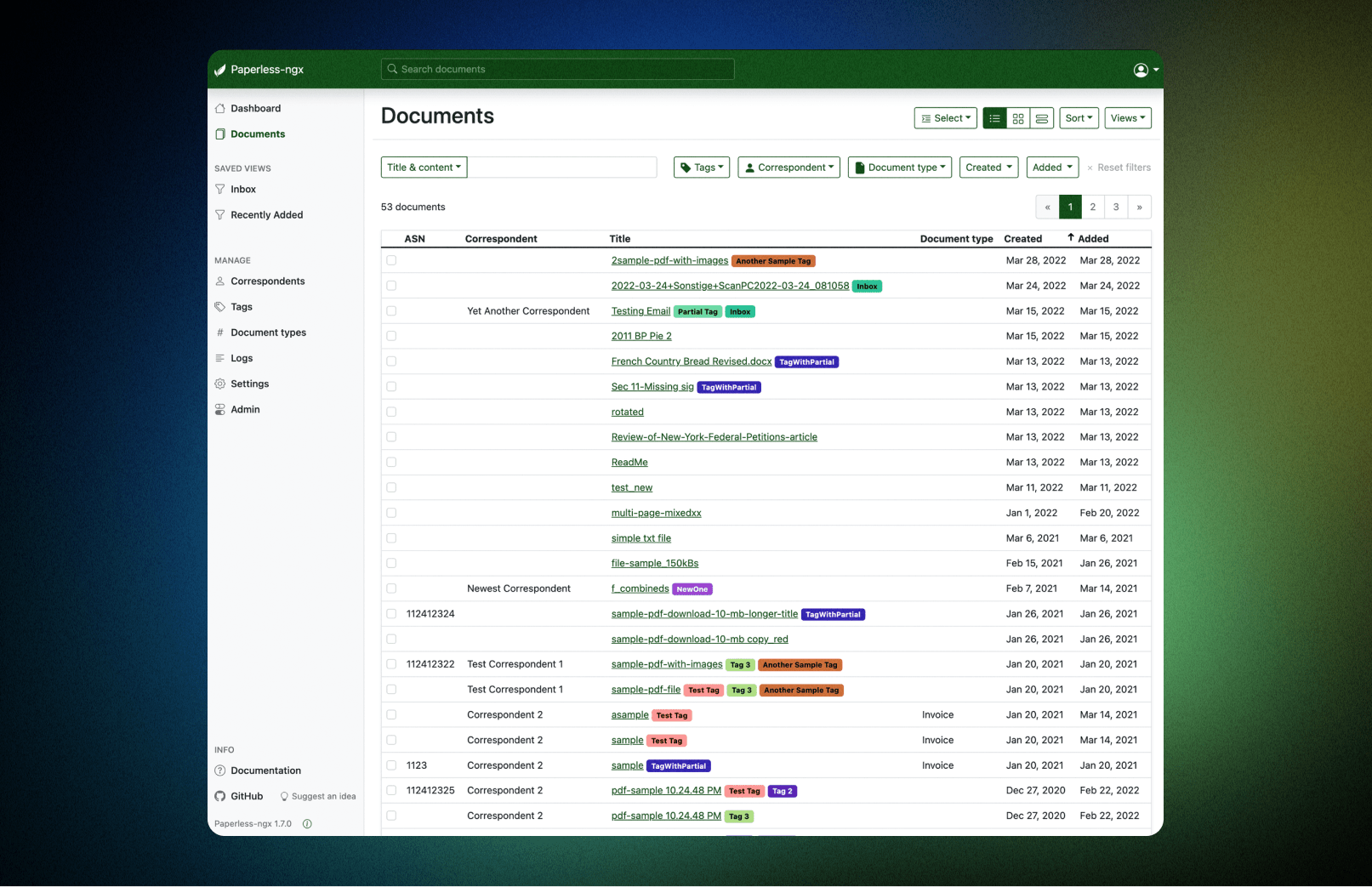Open Correspondents management page

267,281
